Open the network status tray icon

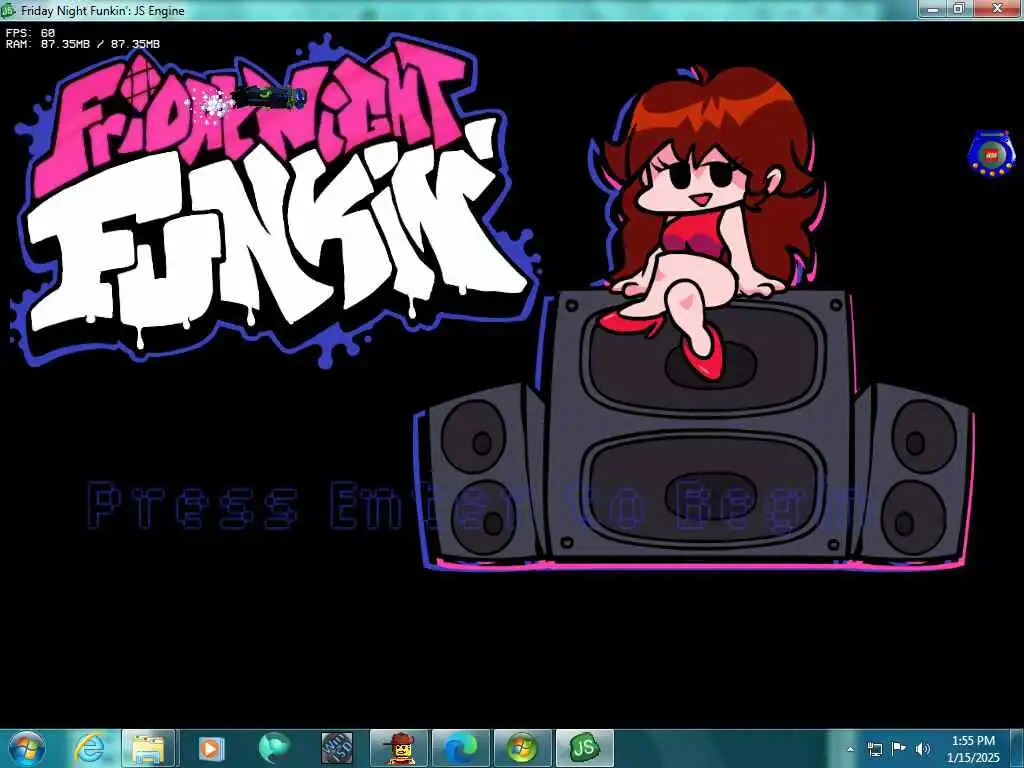pyautogui.click(x=874, y=749)
